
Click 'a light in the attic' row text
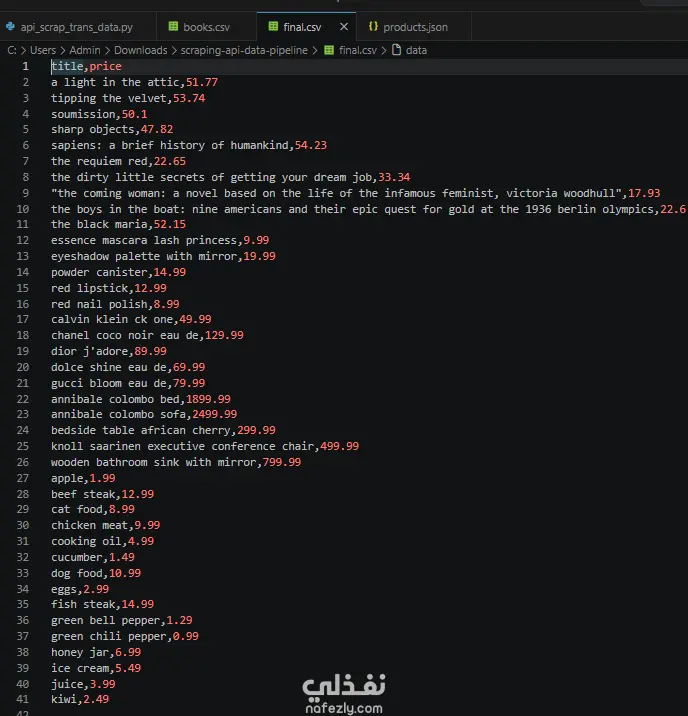(115, 82)
